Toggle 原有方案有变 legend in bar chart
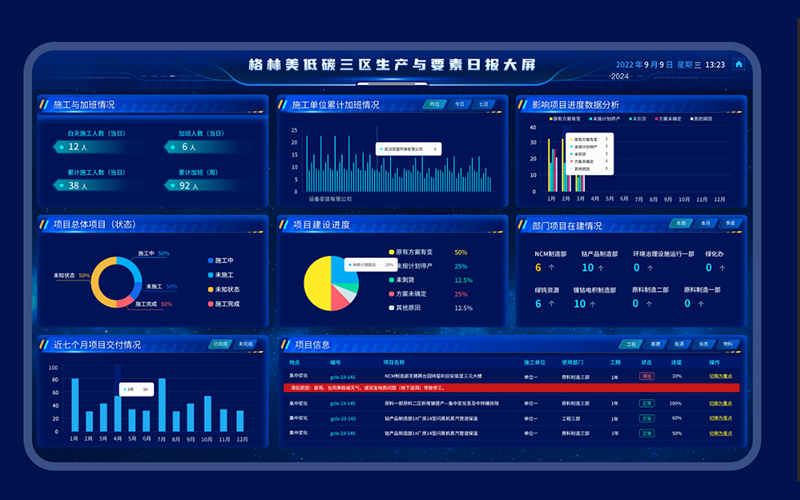Image resolution: width=800 pixels, height=500 pixels. (x=565, y=119)
